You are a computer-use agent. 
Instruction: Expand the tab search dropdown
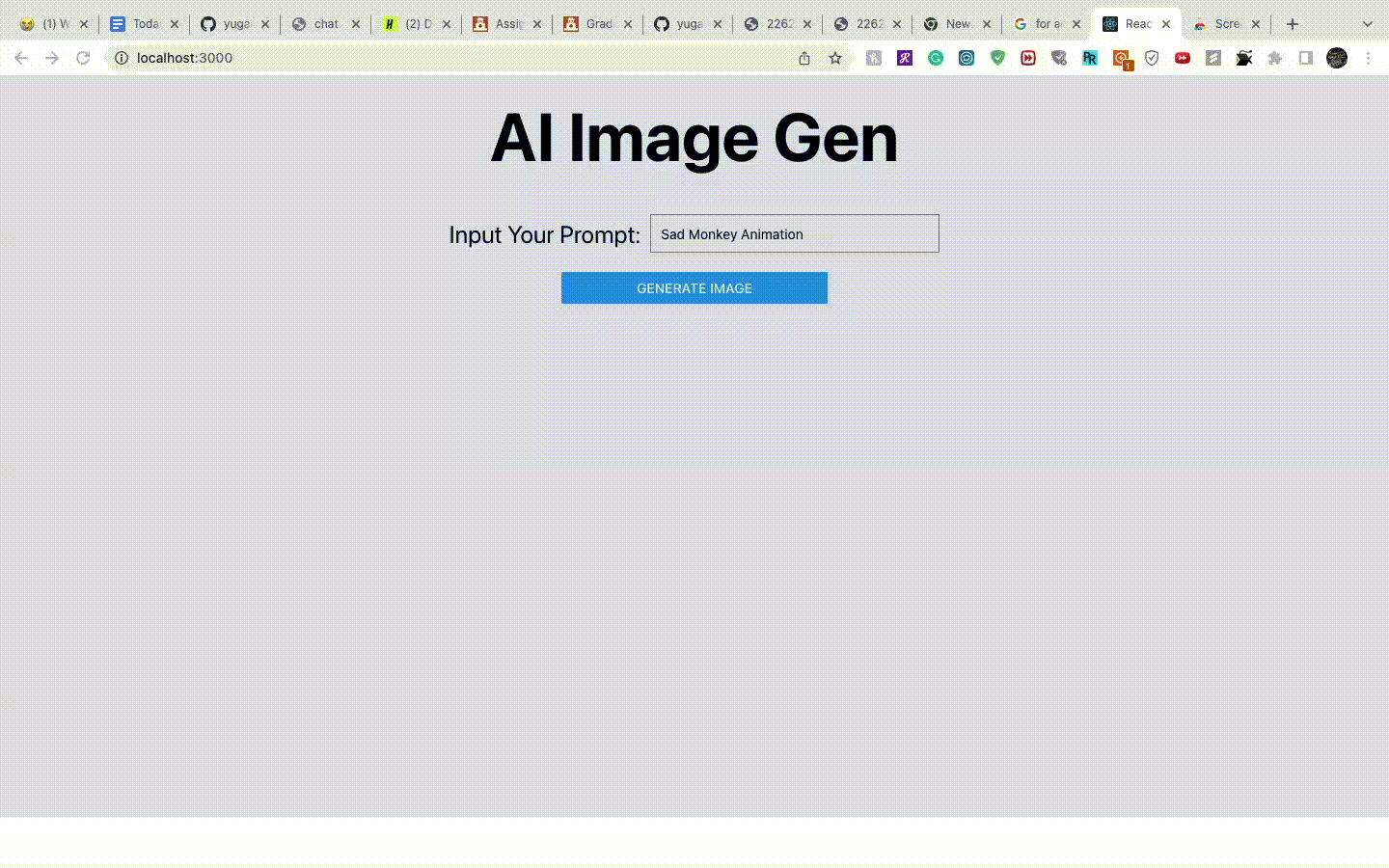pyautogui.click(x=1367, y=24)
